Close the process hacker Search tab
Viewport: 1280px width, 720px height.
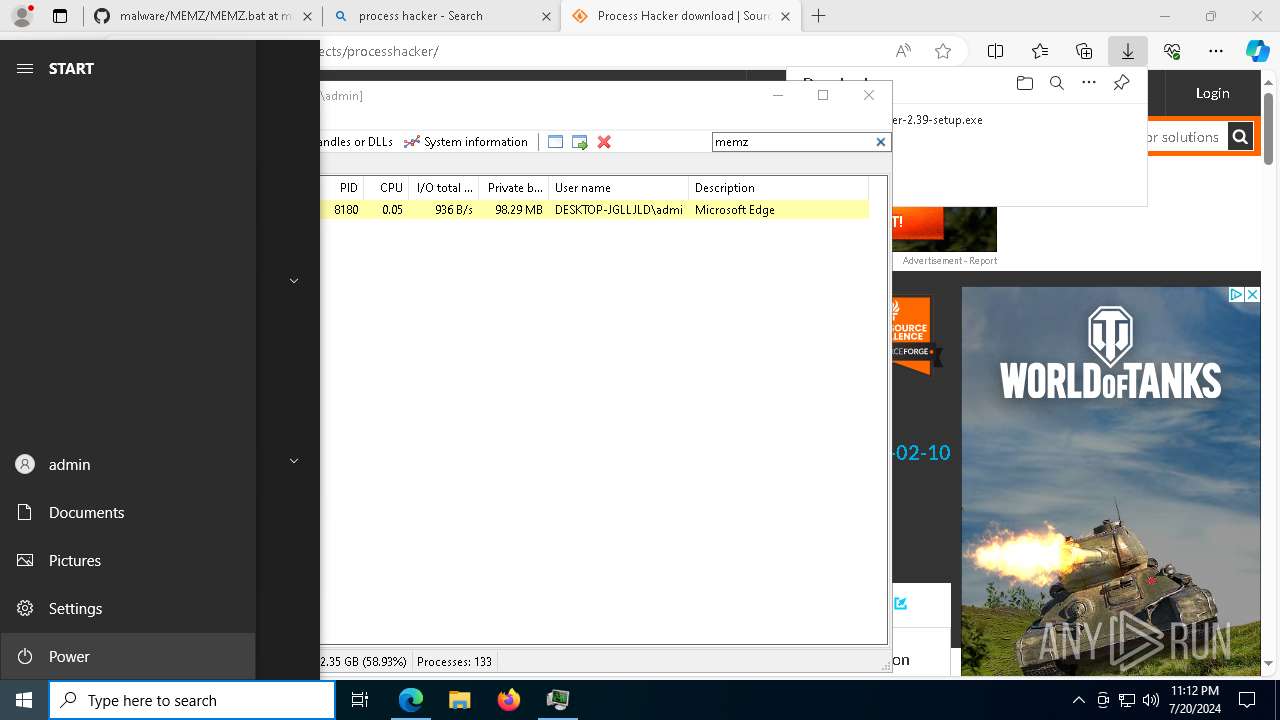point(546,16)
